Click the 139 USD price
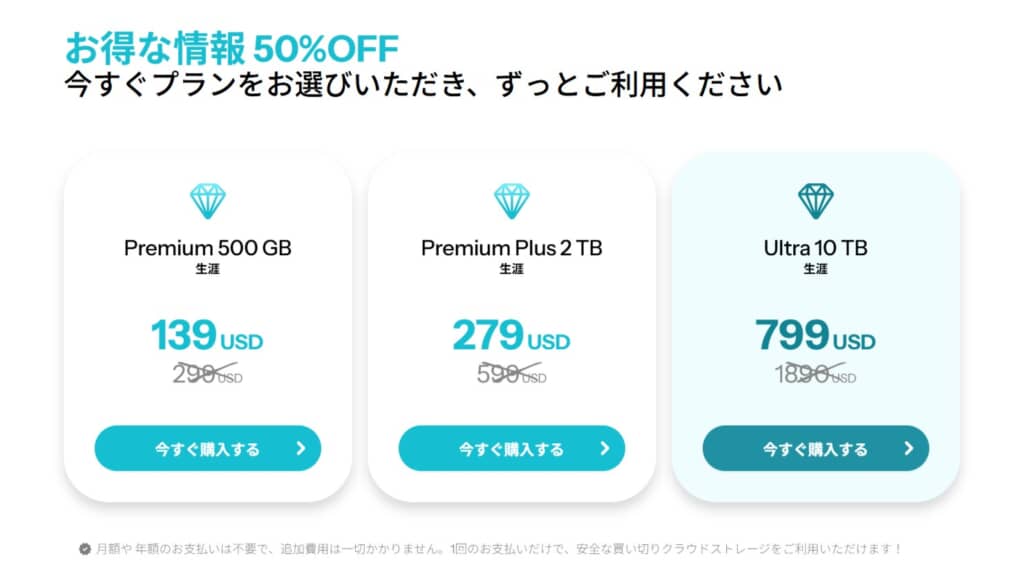The height and width of the screenshot is (576, 1024). click(x=207, y=335)
